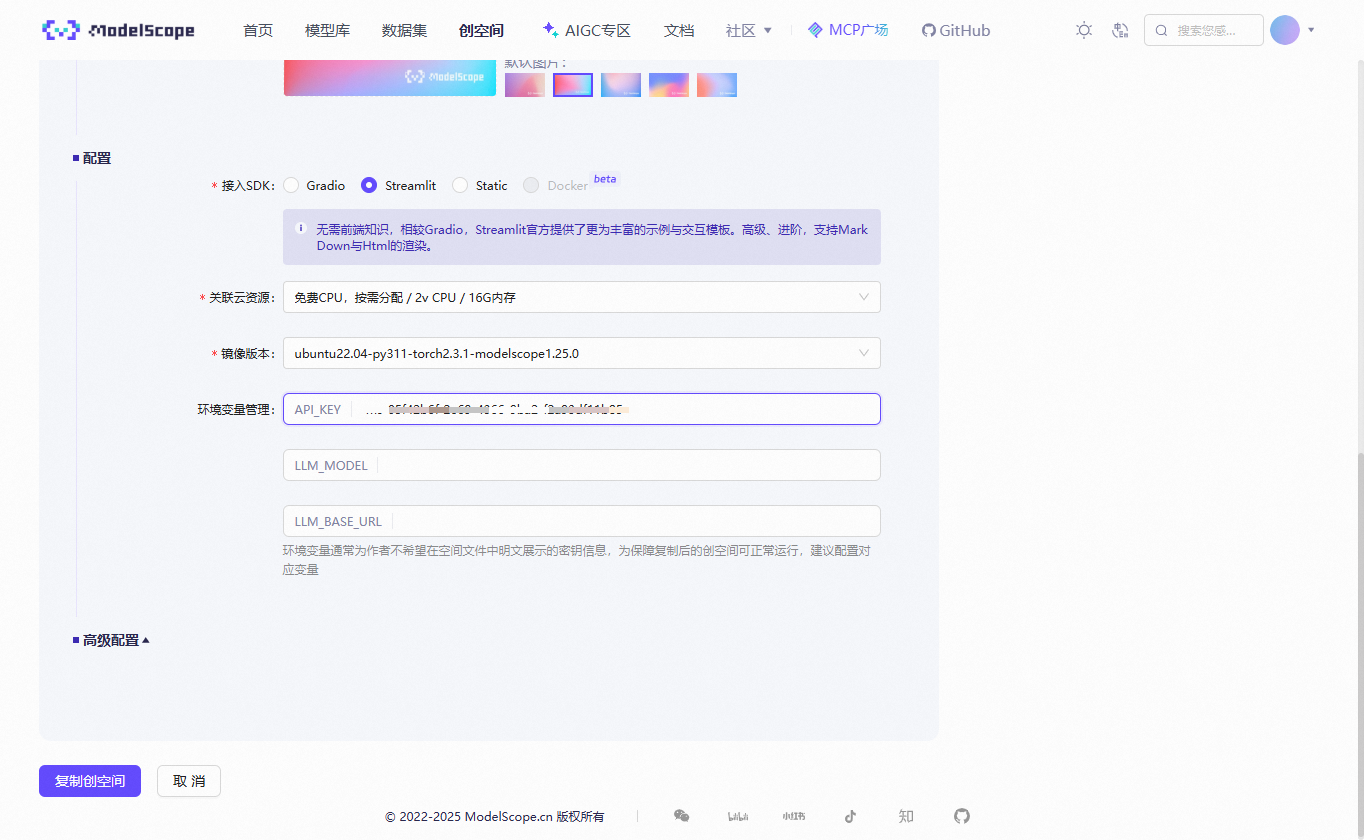Open the 数据集 navigation tab

403,30
